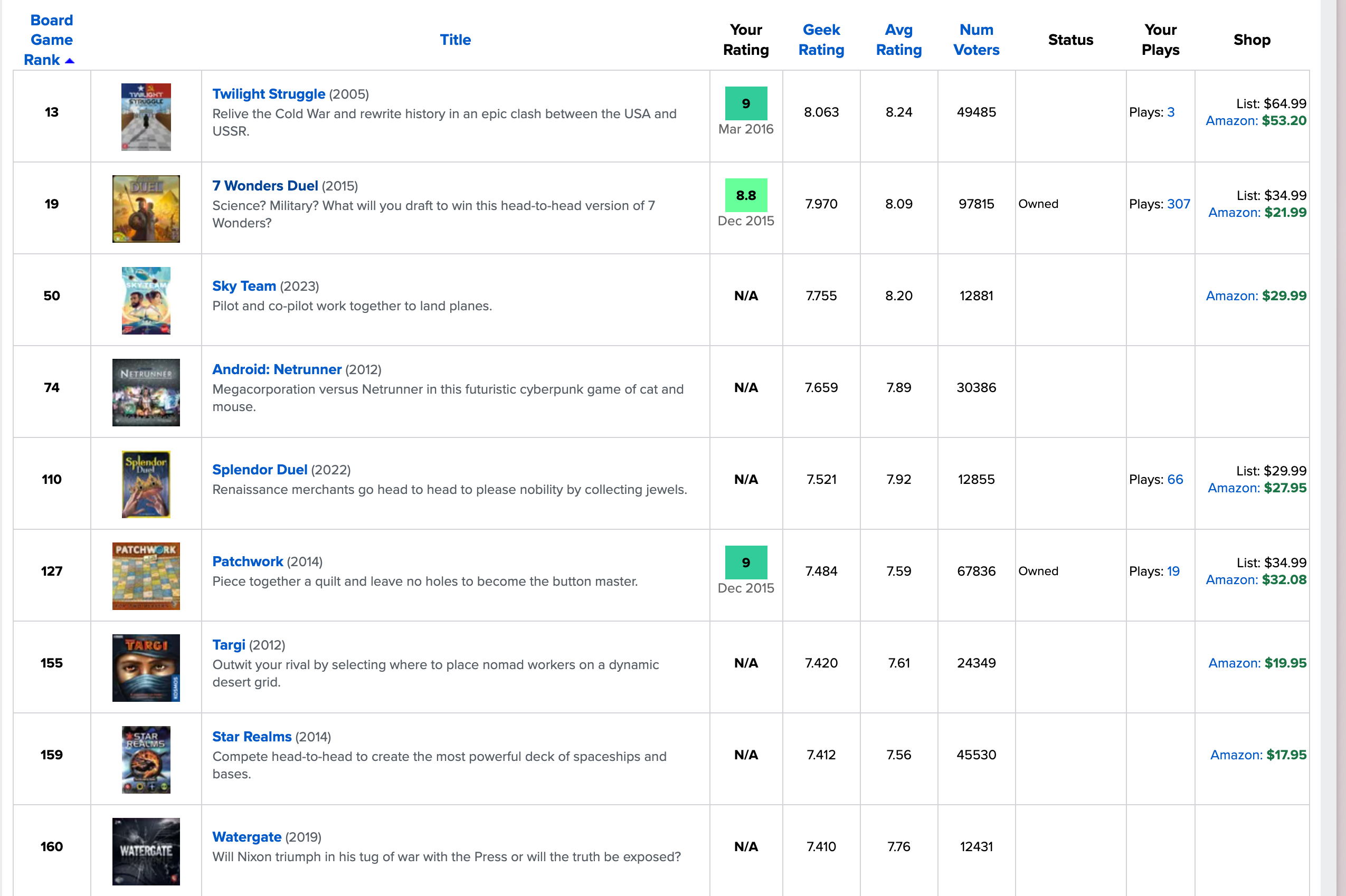Sort the list by Geek Rating
Viewport: 1346px width, 896px height.
tap(821, 40)
